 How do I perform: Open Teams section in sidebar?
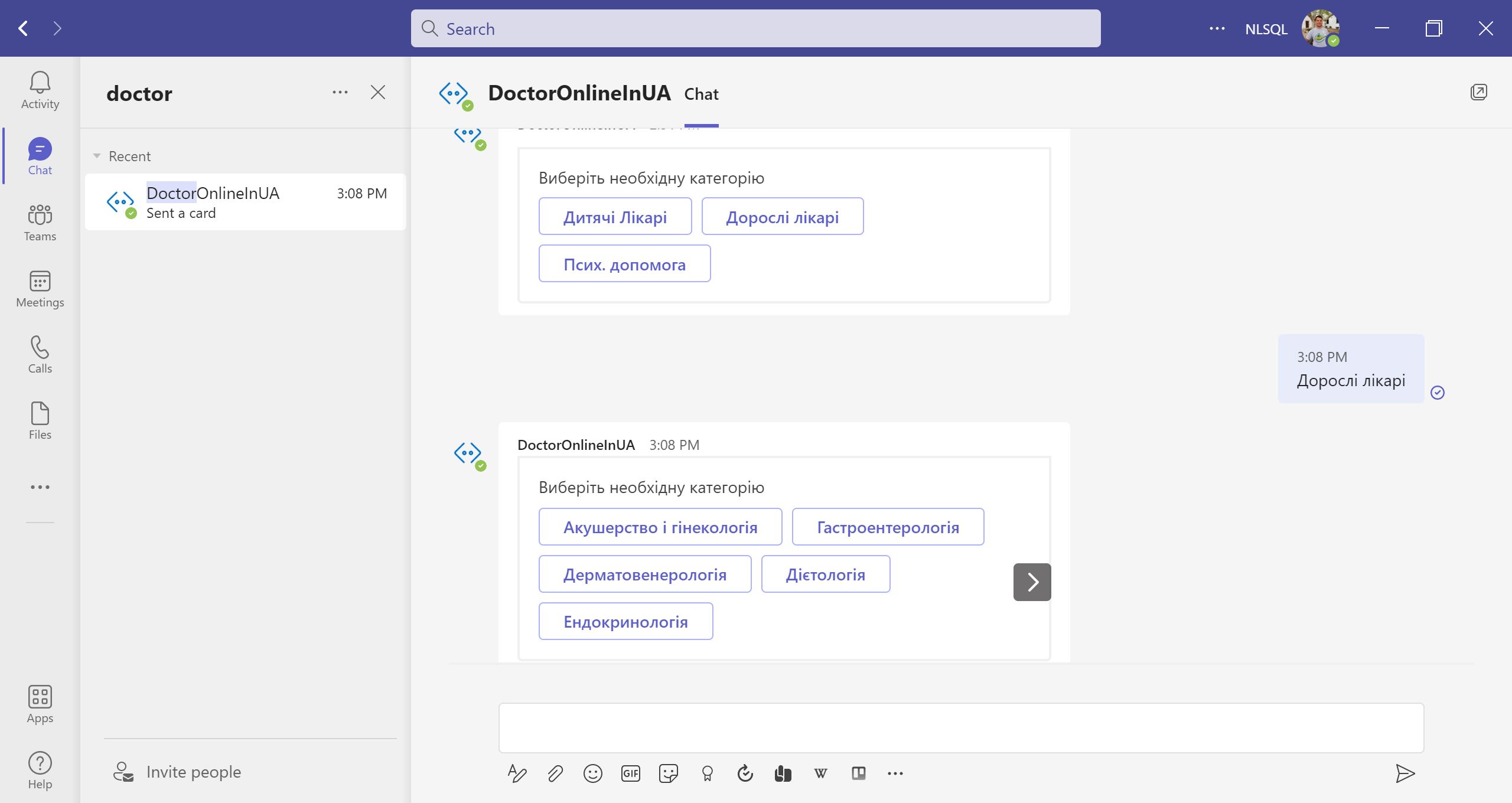40,223
